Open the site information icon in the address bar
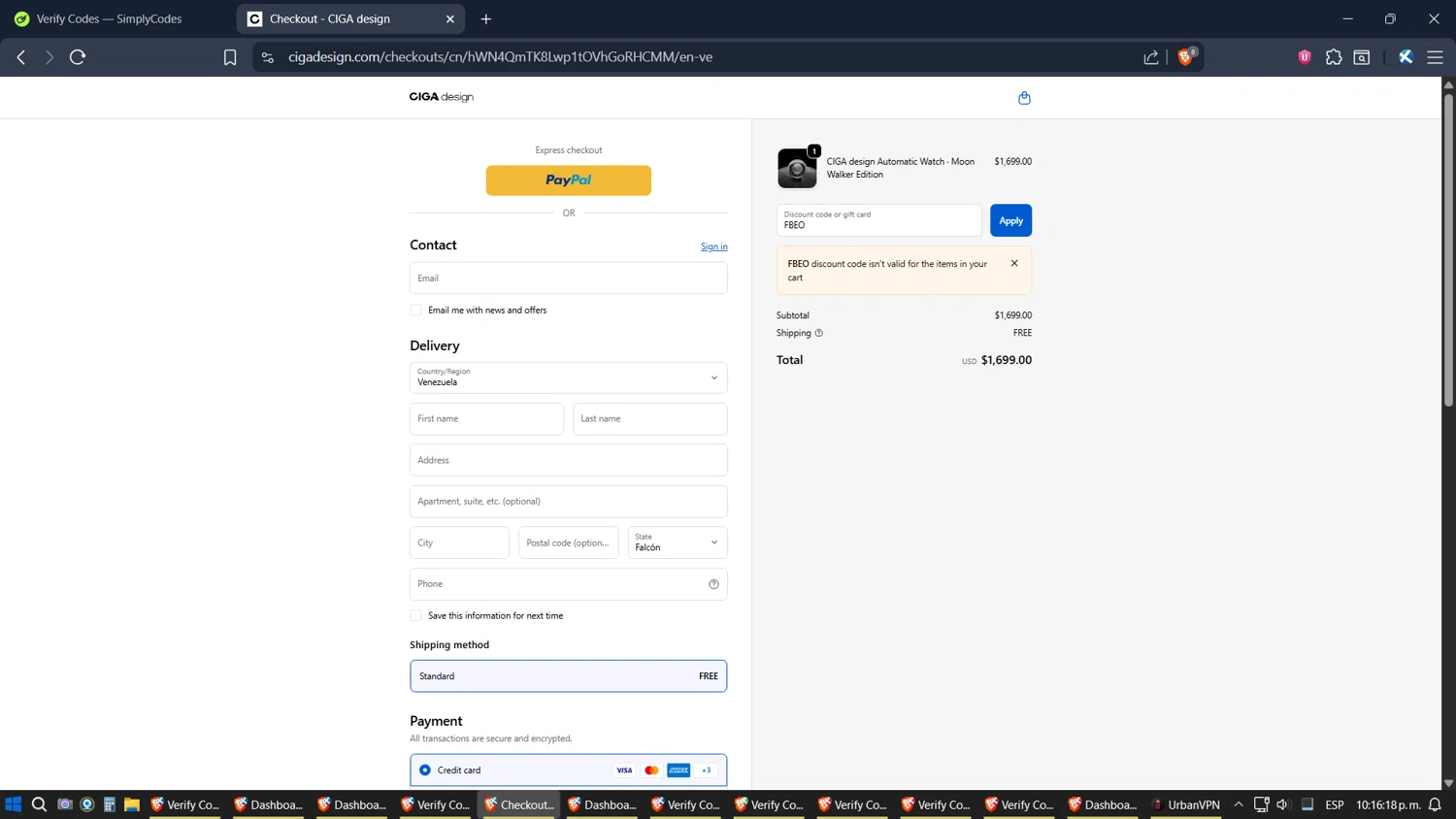This screenshot has width=1456, height=819. (x=268, y=57)
